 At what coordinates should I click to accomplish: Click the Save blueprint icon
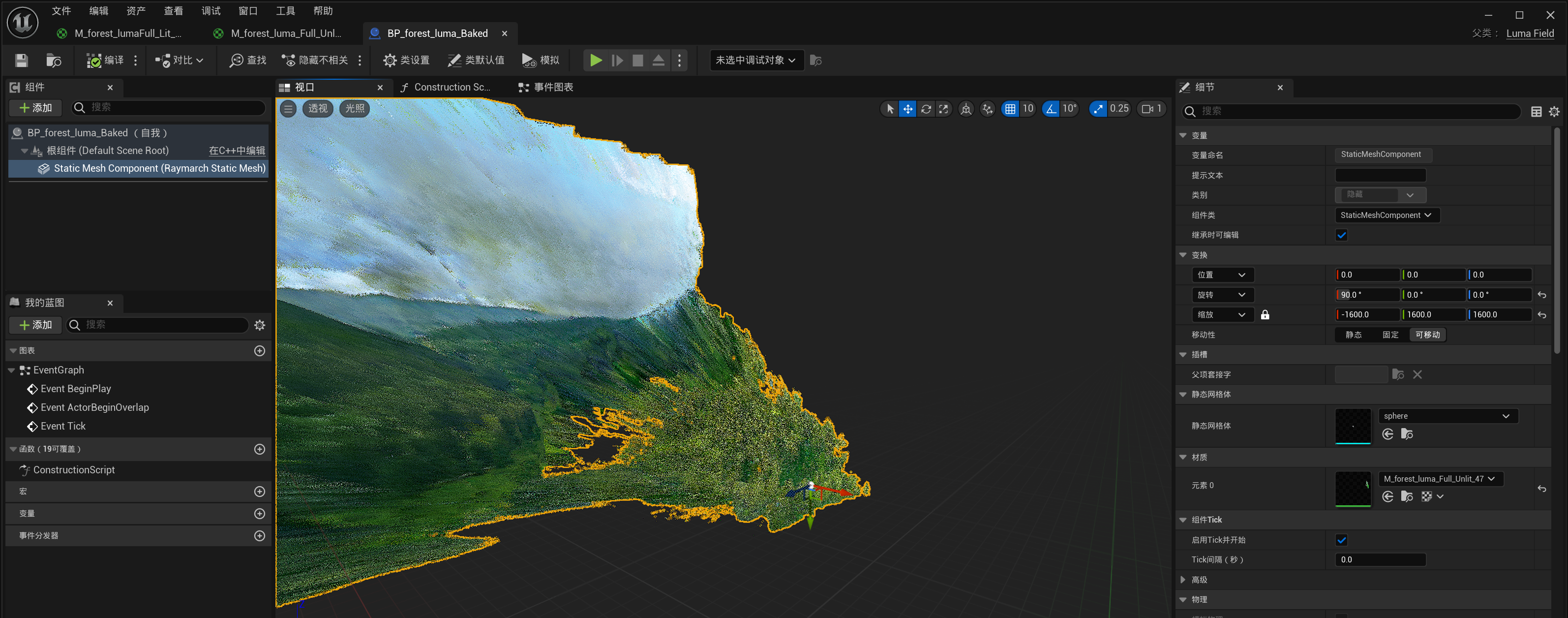tap(21, 61)
